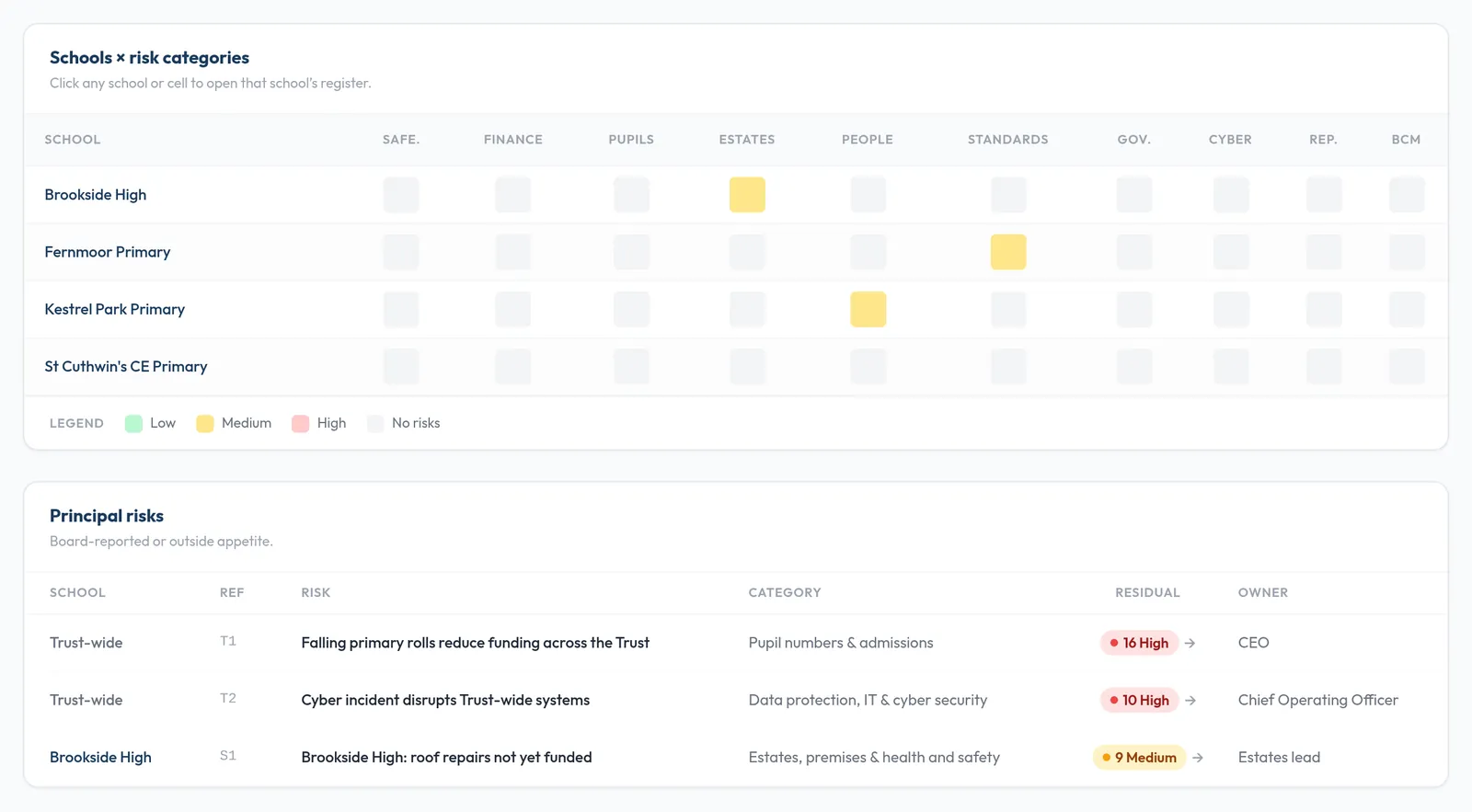The height and width of the screenshot is (812, 1472).
Task: Click the Low legend swatch
Action: pyautogui.click(x=133, y=424)
